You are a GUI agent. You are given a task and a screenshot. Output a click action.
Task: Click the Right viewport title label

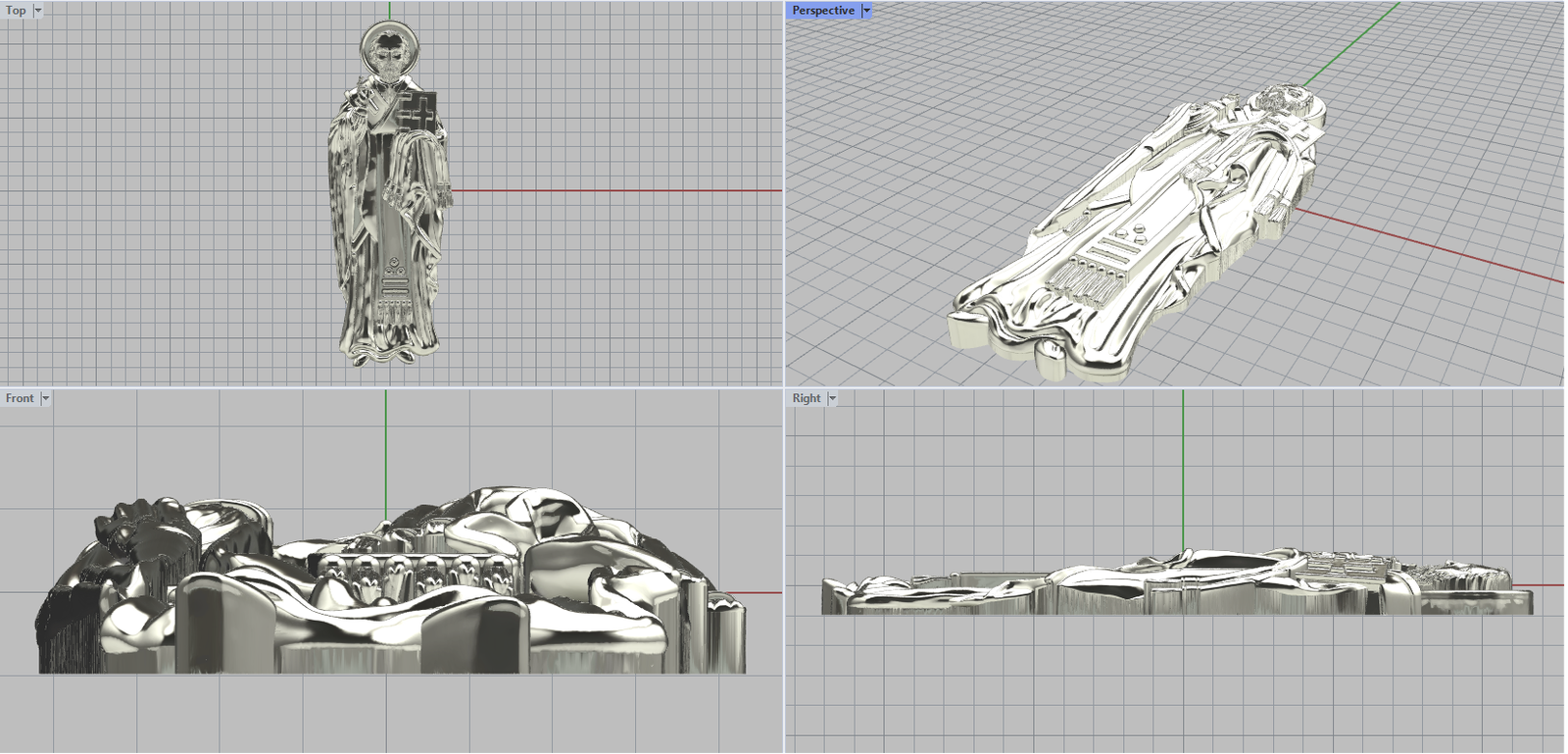pos(807,398)
